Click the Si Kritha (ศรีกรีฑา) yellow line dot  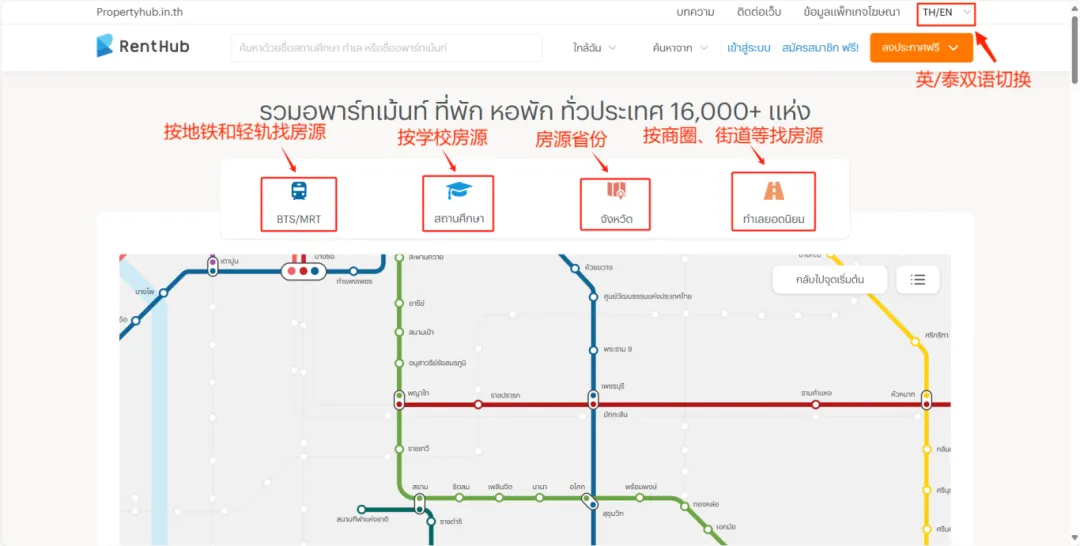tap(916, 342)
